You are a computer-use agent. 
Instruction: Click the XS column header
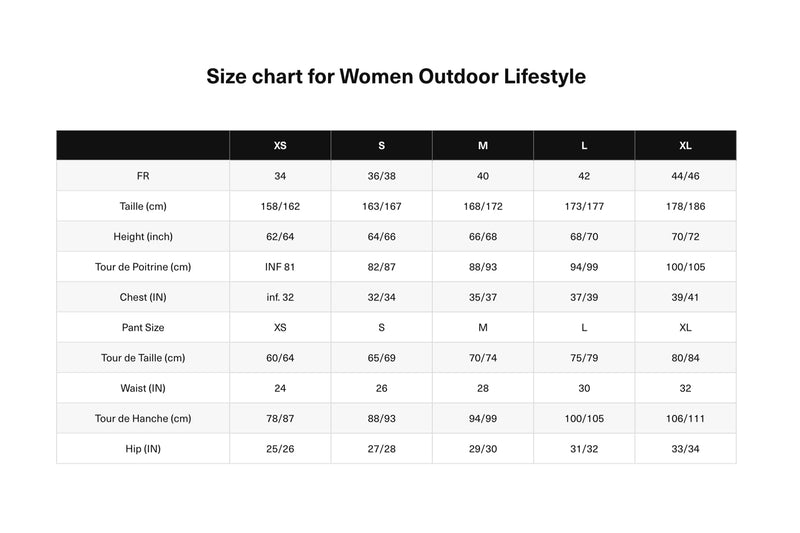tap(280, 145)
